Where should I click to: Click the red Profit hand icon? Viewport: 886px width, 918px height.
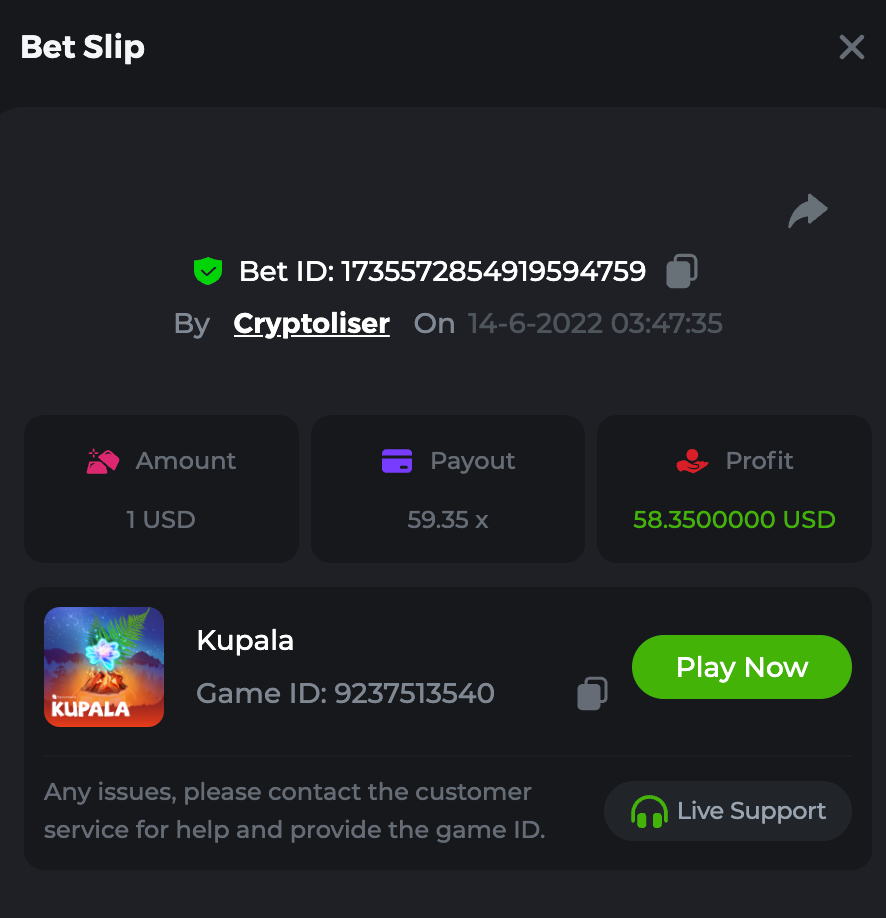tap(692, 461)
